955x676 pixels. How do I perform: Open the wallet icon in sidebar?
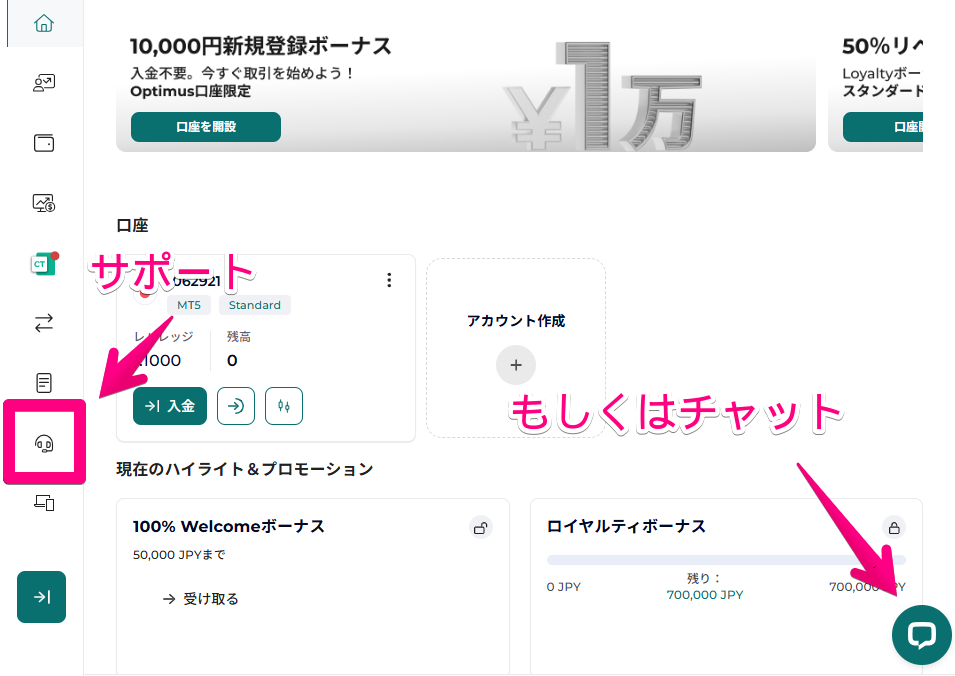(x=43, y=143)
